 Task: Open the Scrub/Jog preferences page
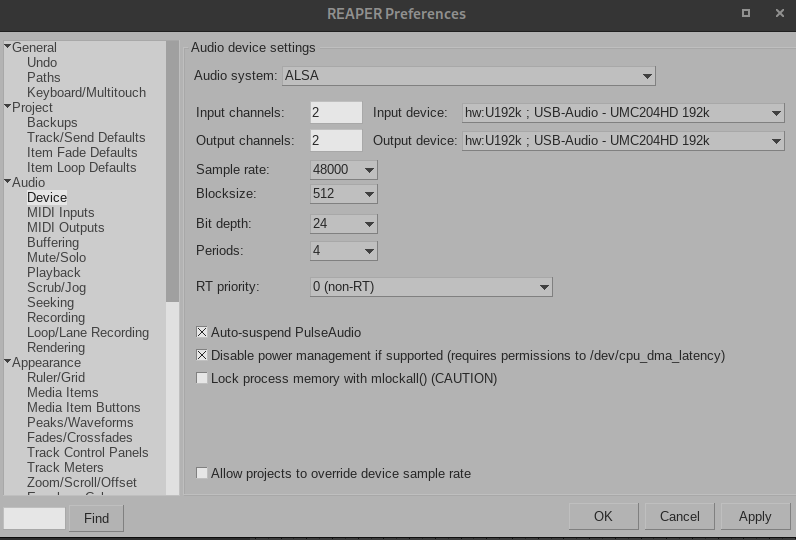point(57,287)
